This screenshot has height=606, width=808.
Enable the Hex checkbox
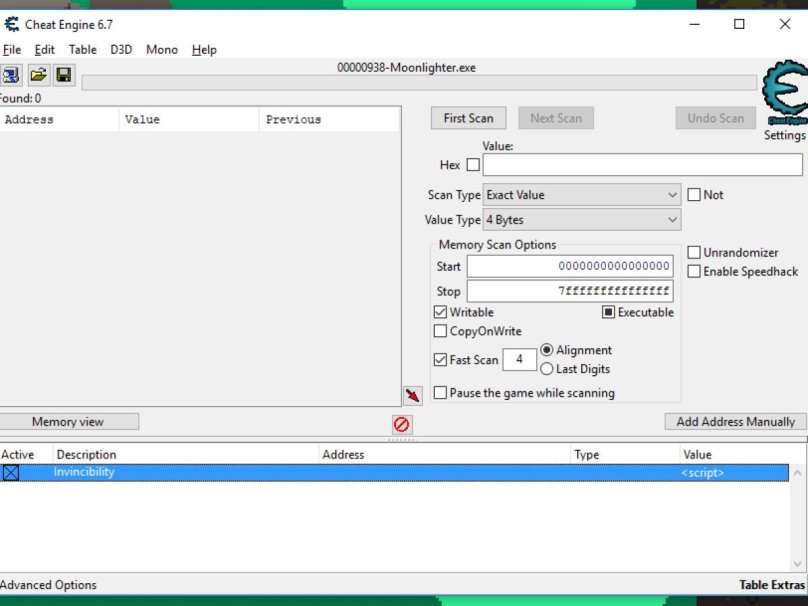pos(473,165)
